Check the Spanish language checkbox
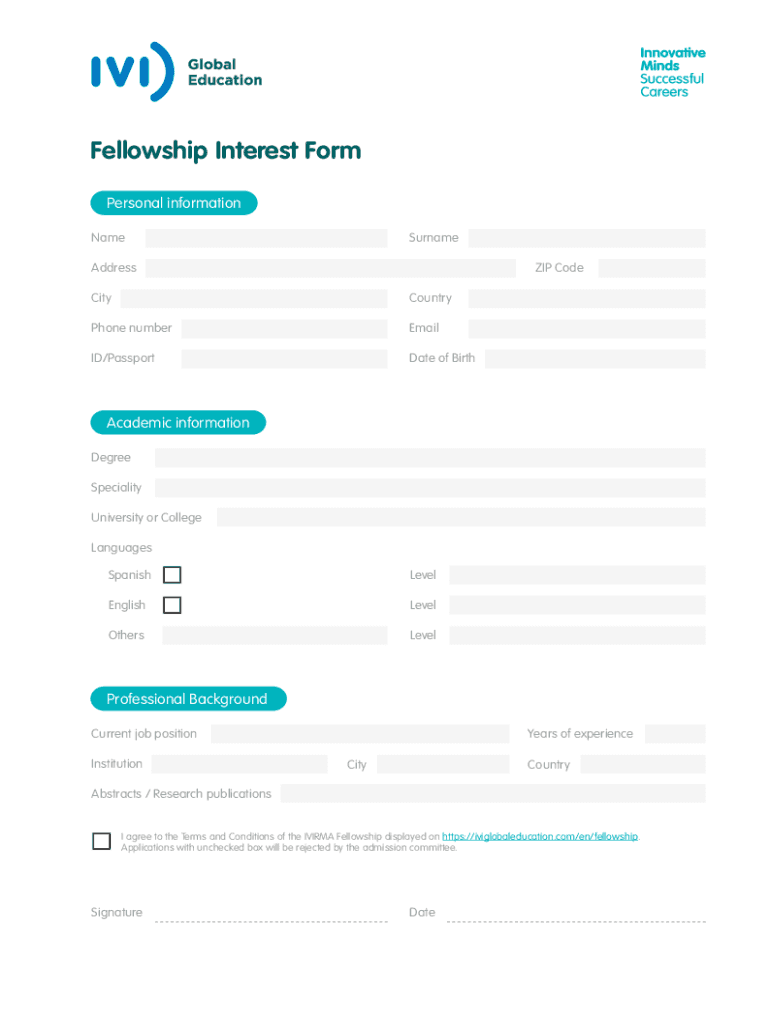This screenshot has height=1024, width=770. (x=172, y=575)
